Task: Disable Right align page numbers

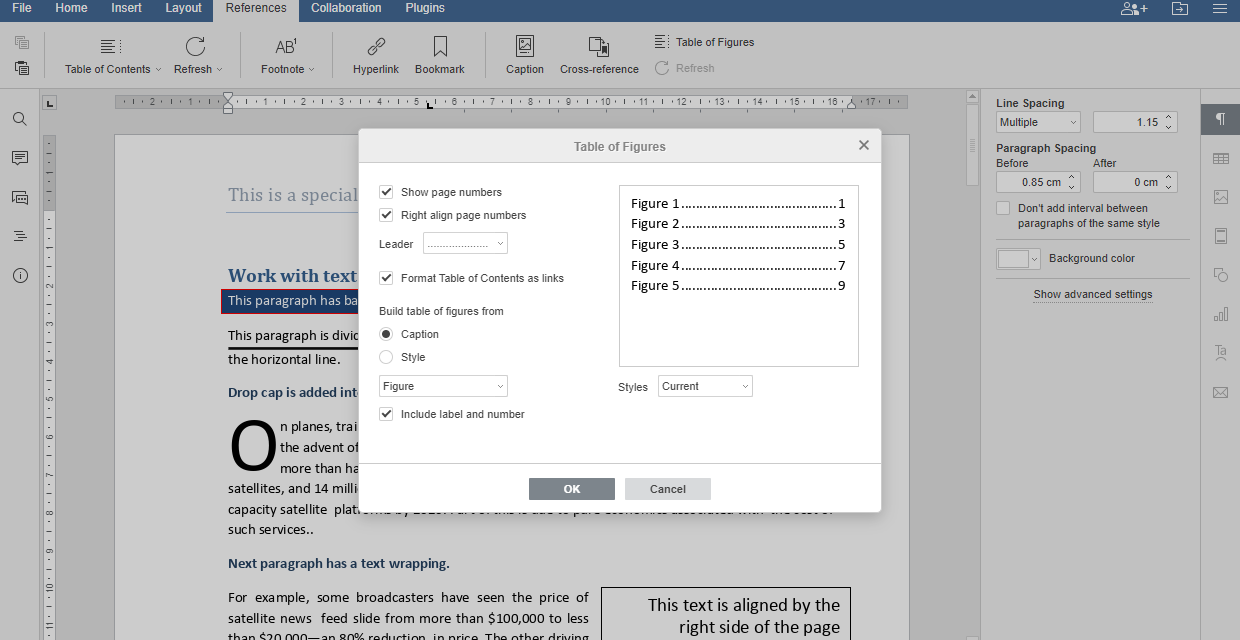Action: point(386,215)
